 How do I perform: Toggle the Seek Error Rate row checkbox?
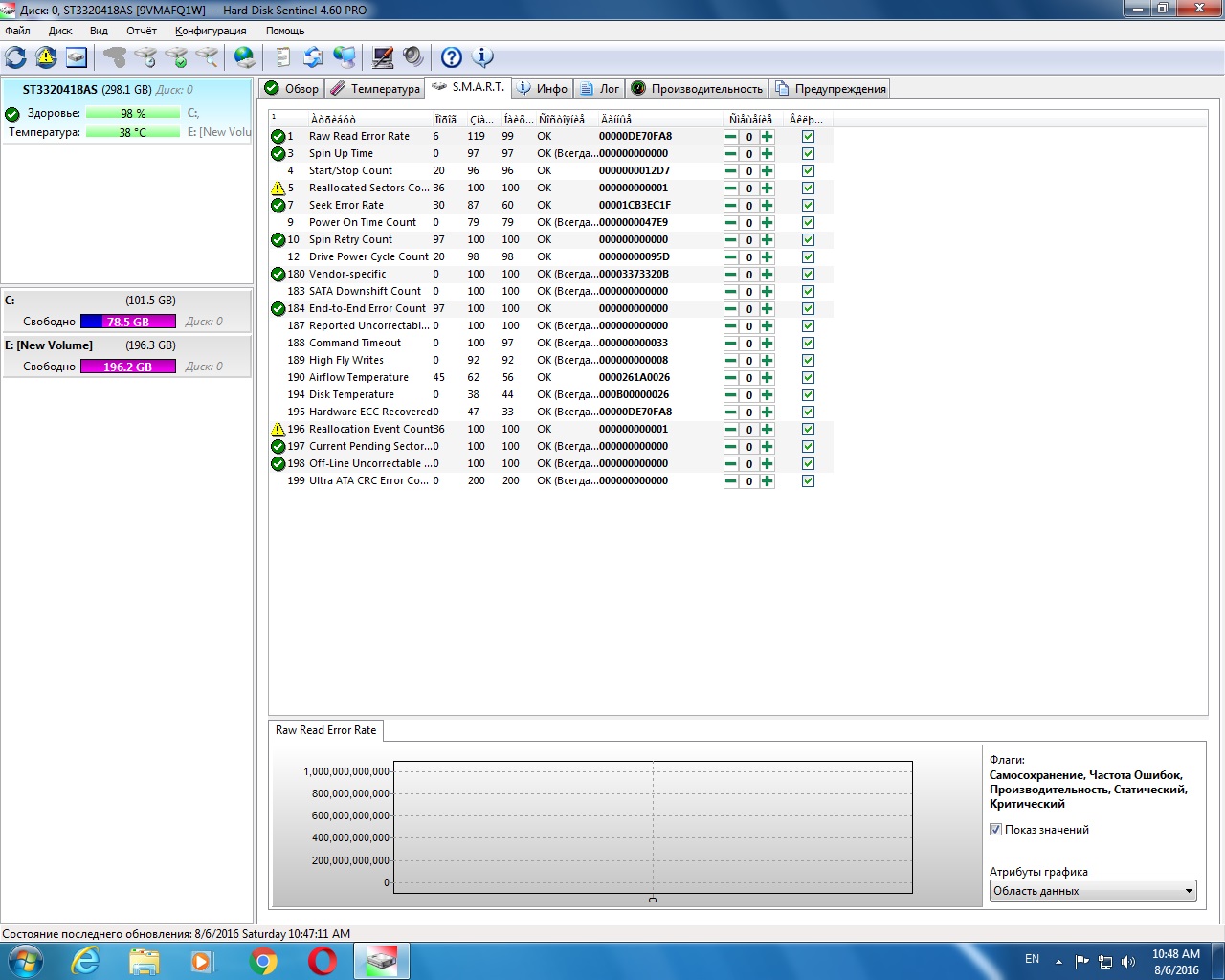click(x=808, y=206)
